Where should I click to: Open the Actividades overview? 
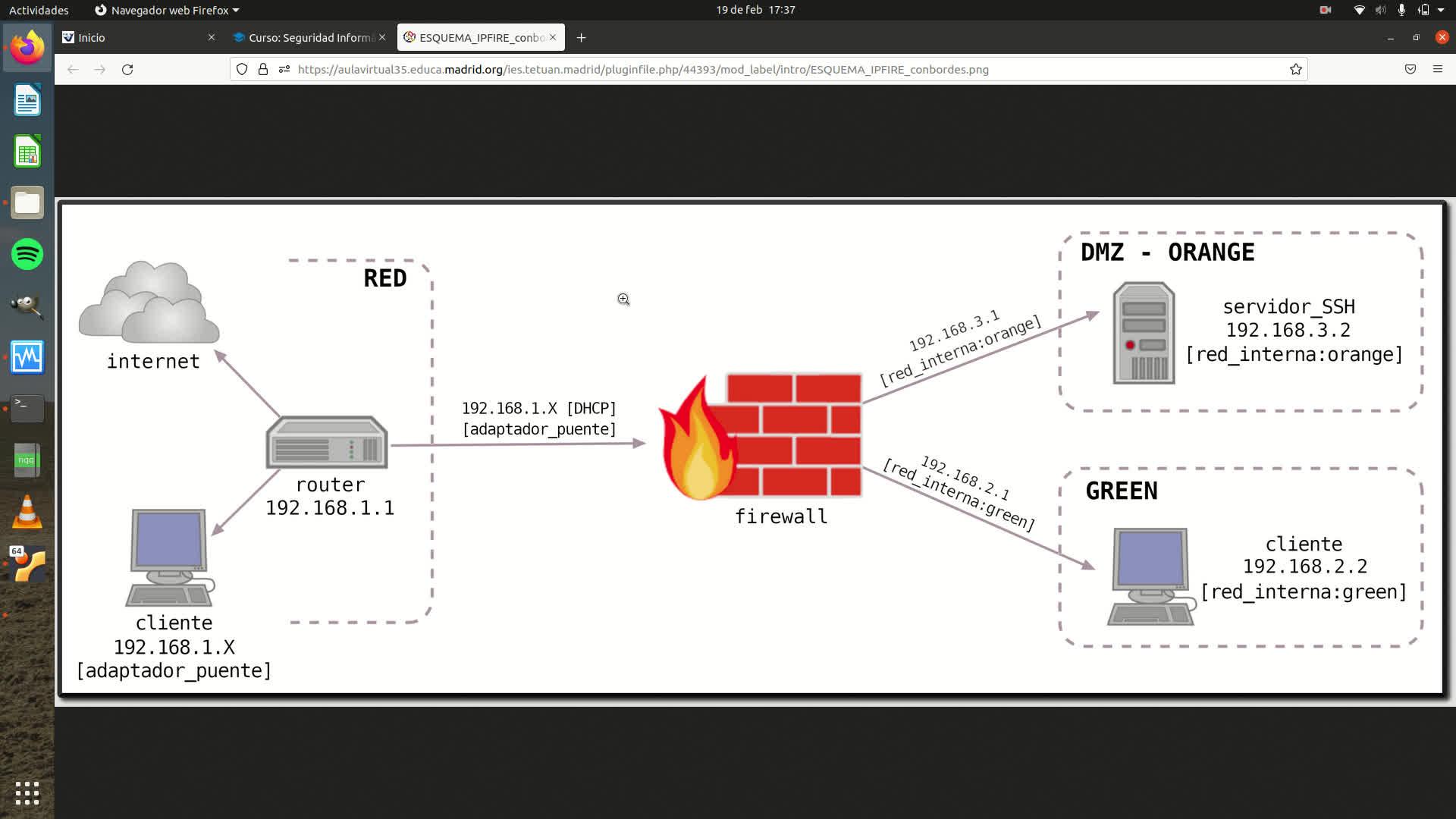(39, 10)
